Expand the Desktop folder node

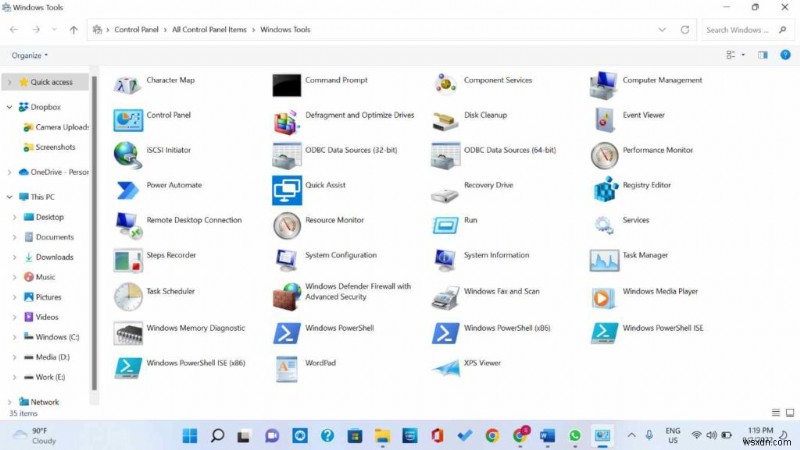[x=14, y=217]
